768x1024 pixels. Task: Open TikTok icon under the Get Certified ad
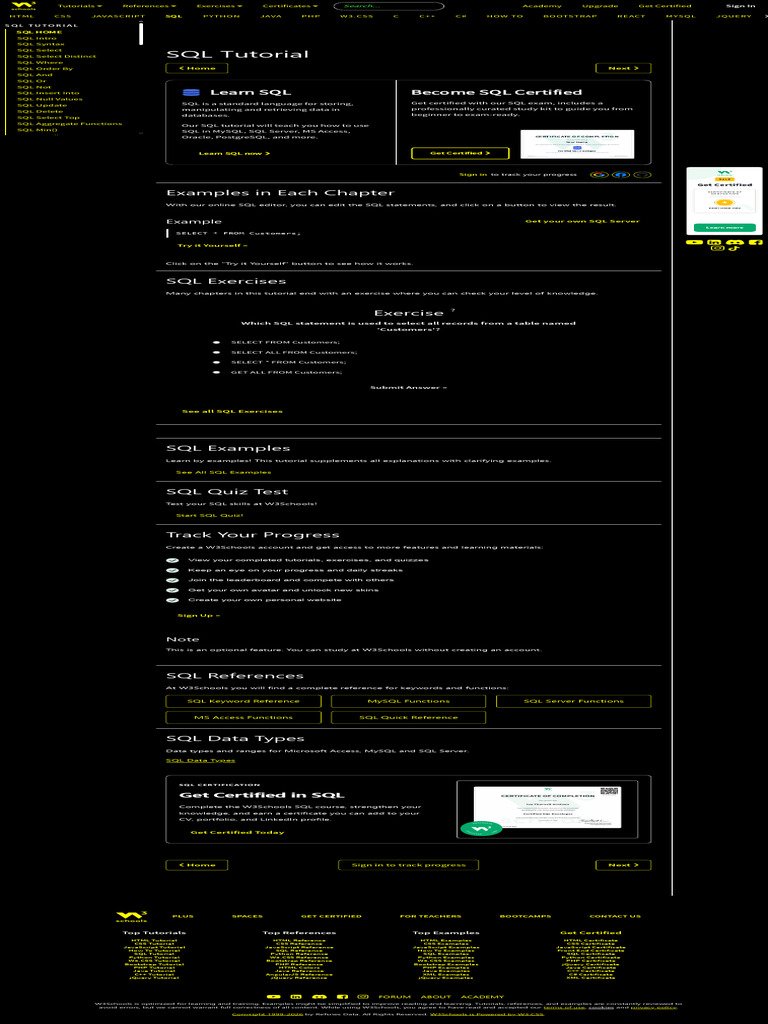(733, 248)
